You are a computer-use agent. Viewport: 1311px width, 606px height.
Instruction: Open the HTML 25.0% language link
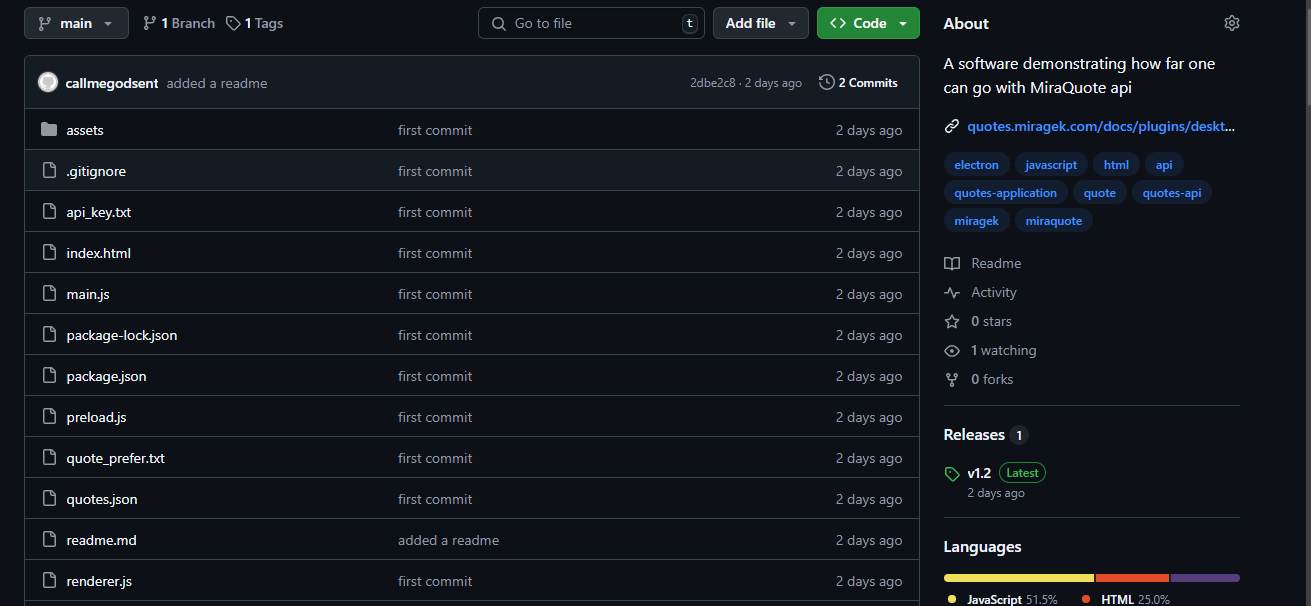pyautogui.click(x=1126, y=599)
